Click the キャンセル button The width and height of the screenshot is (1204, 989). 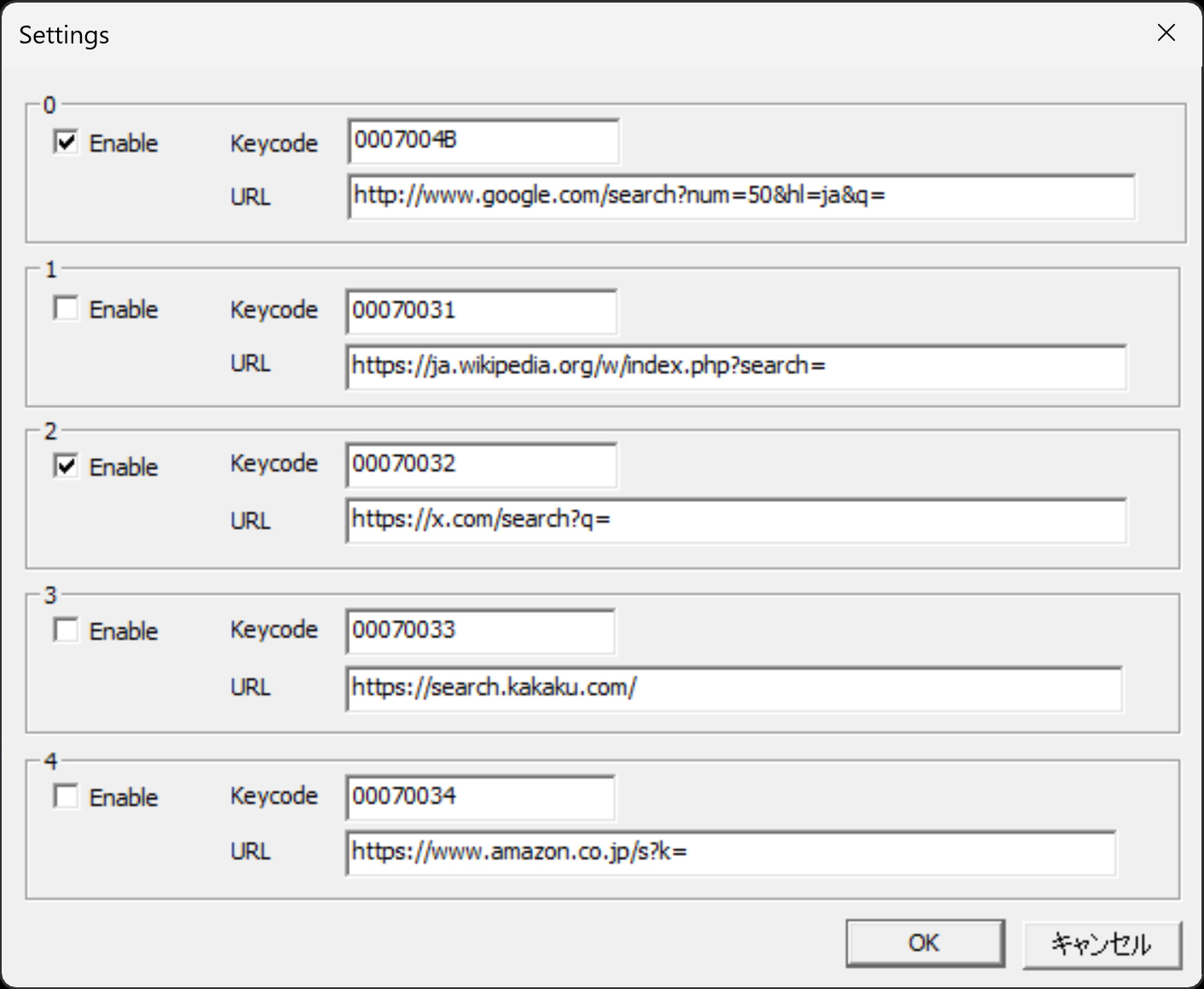[1102, 944]
